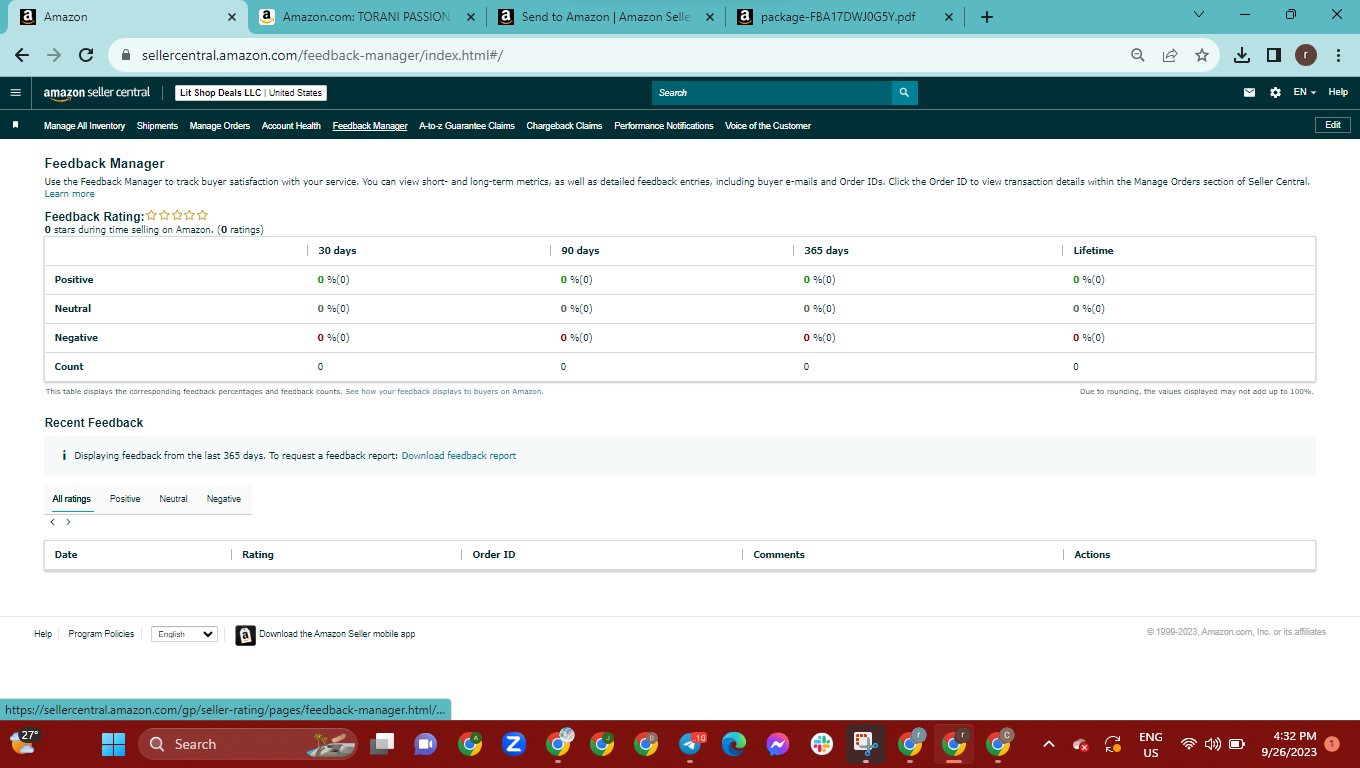
Task: Click the Windows taskbar Search box
Action: [248, 744]
